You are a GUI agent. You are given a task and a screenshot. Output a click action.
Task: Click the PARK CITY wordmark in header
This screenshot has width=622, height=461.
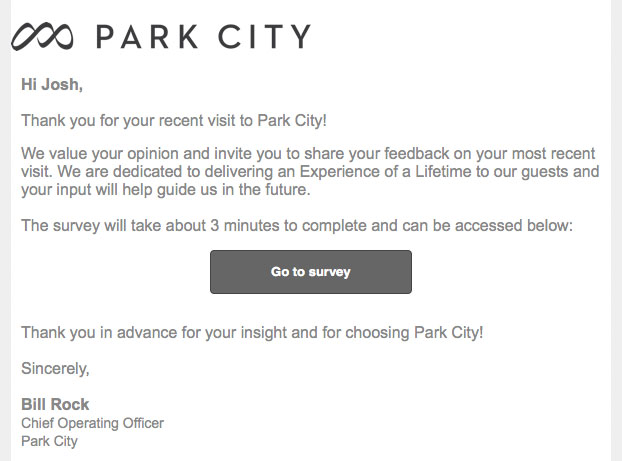[x=203, y=36]
